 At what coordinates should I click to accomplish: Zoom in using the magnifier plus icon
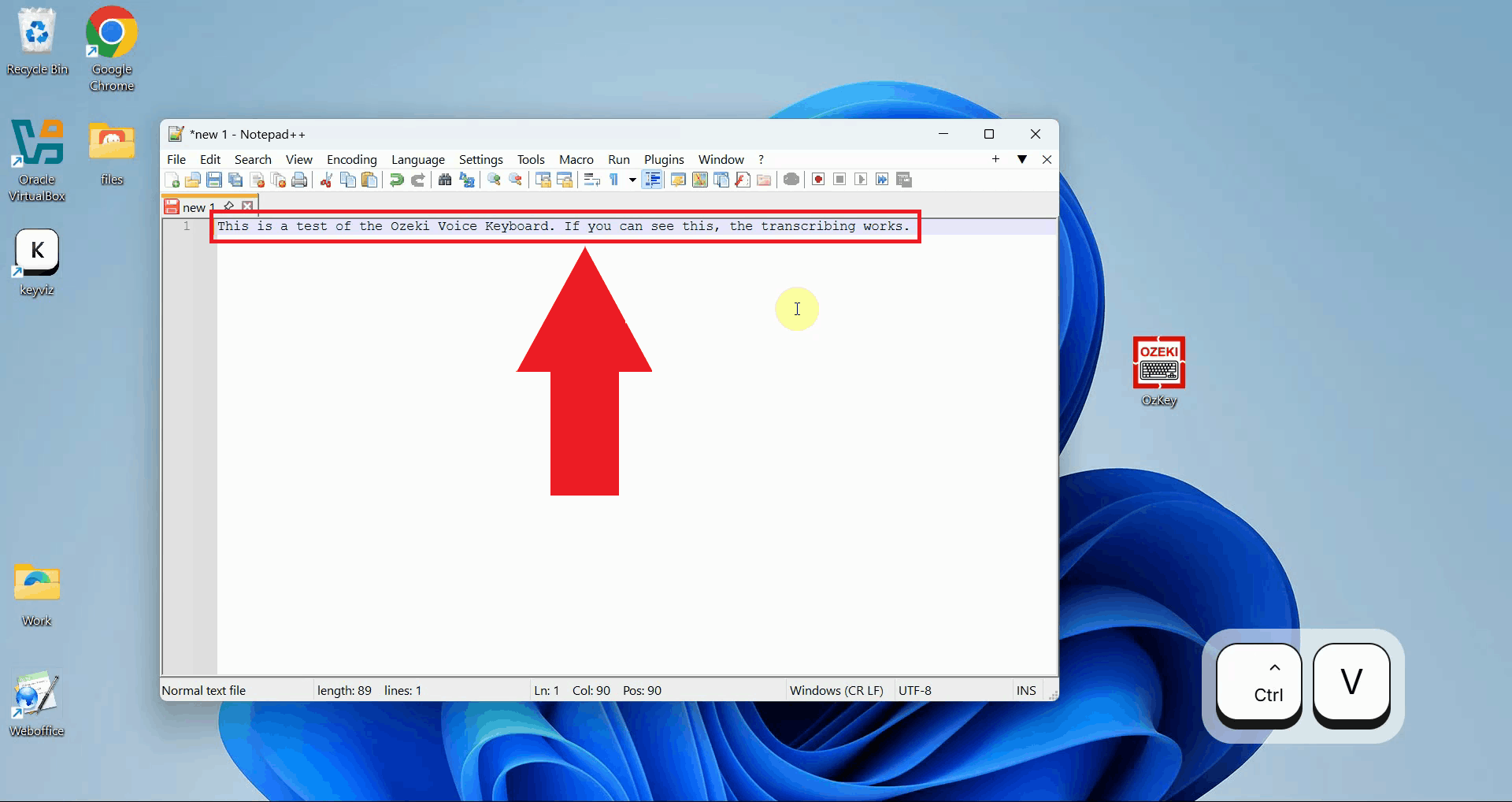[x=493, y=180]
